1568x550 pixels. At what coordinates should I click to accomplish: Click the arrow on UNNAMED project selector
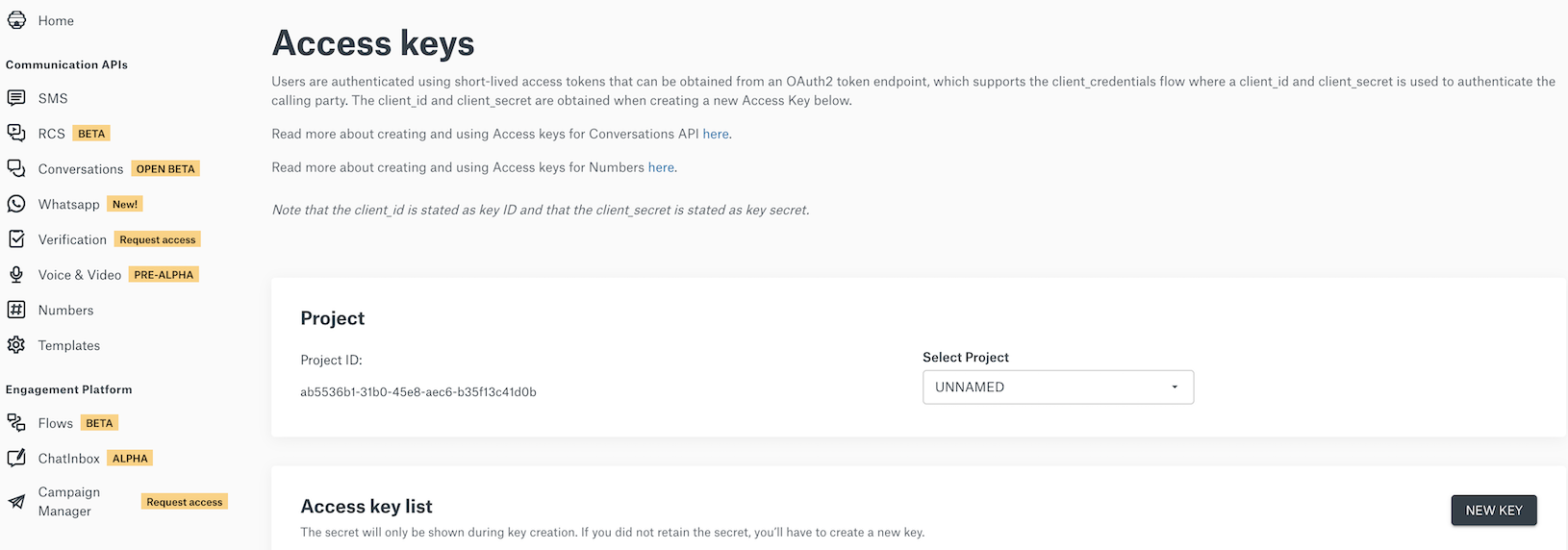[1175, 387]
